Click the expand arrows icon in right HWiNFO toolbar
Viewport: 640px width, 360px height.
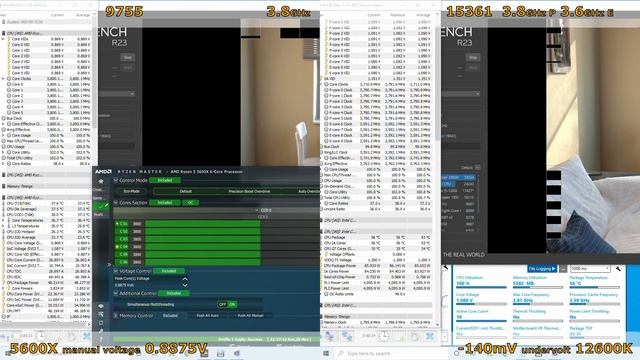coord(329,336)
